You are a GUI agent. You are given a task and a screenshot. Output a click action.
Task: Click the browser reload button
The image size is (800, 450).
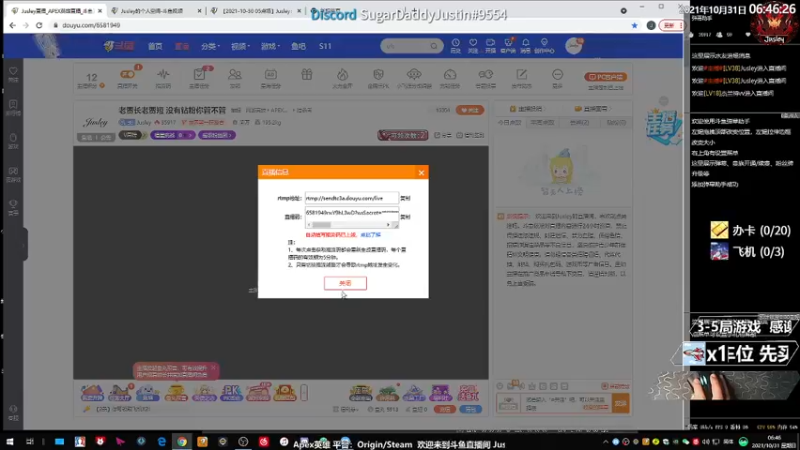(x=39, y=25)
